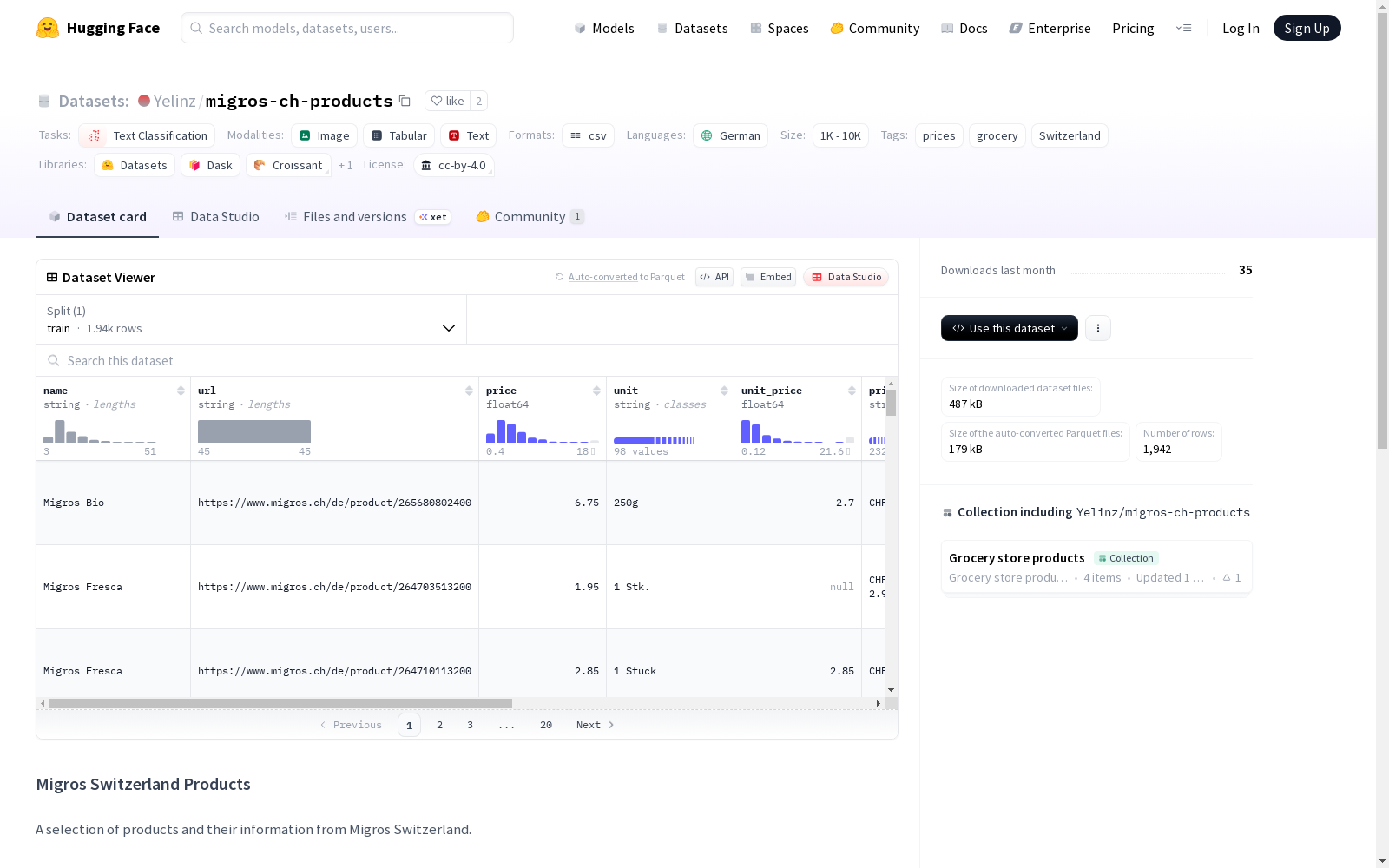
Task: Show the extra +1 libraries
Action: click(346, 165)
